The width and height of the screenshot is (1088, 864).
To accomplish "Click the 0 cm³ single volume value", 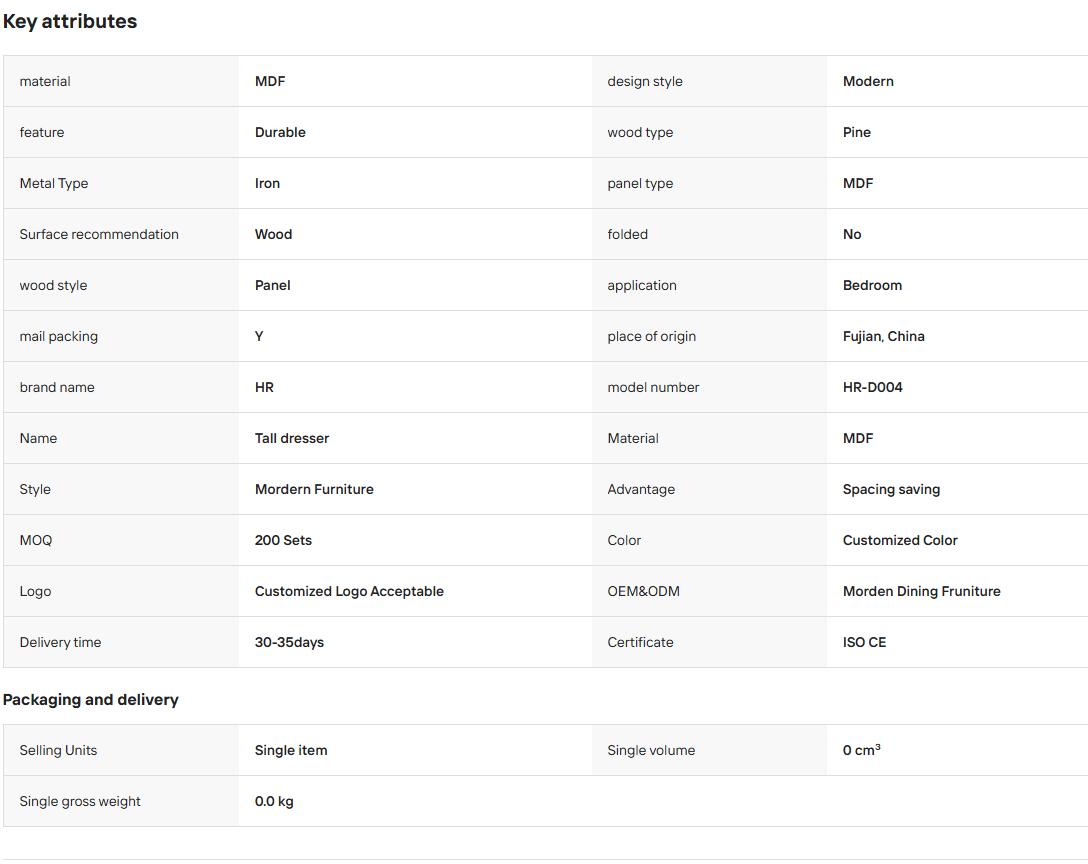I will coord(862,750).
